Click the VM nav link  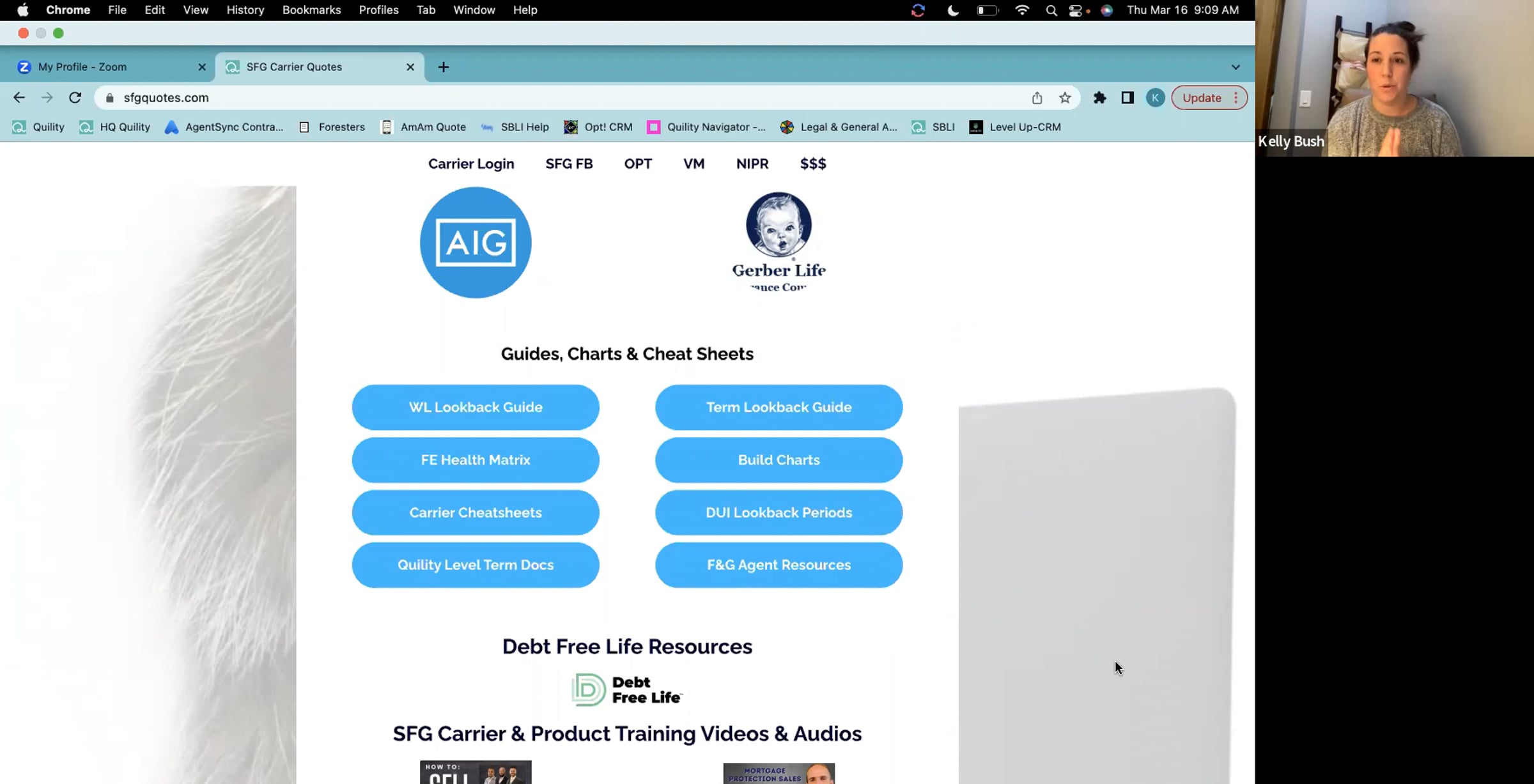[693, 164]
